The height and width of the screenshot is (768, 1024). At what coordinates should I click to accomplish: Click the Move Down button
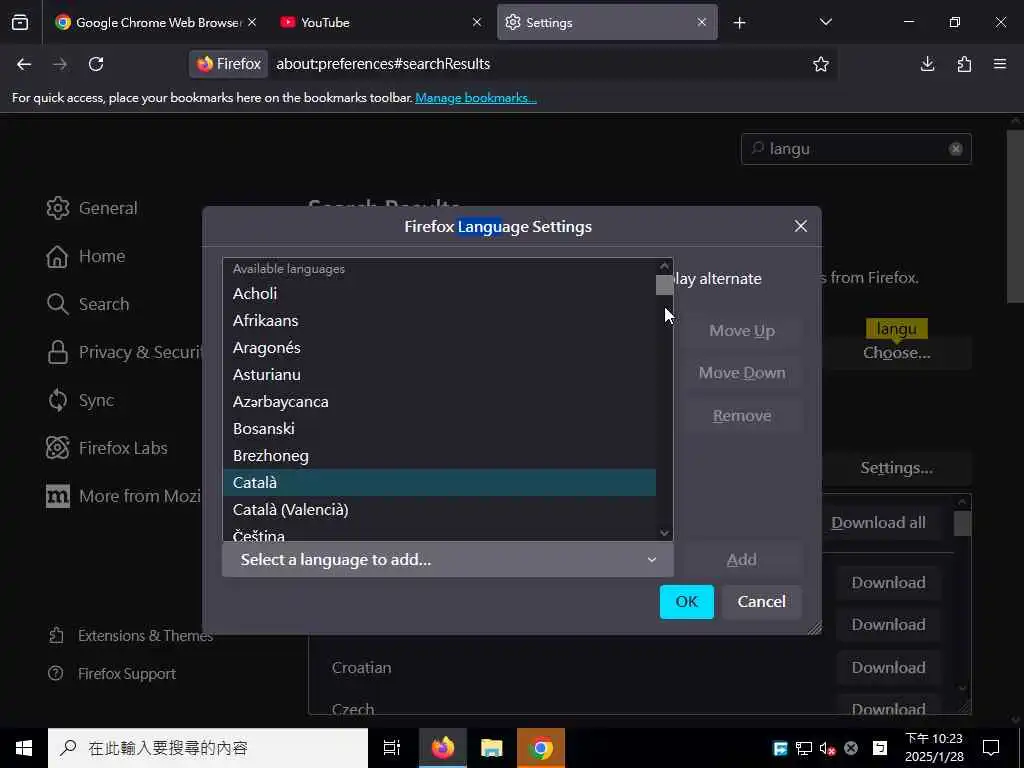[742, 373]
